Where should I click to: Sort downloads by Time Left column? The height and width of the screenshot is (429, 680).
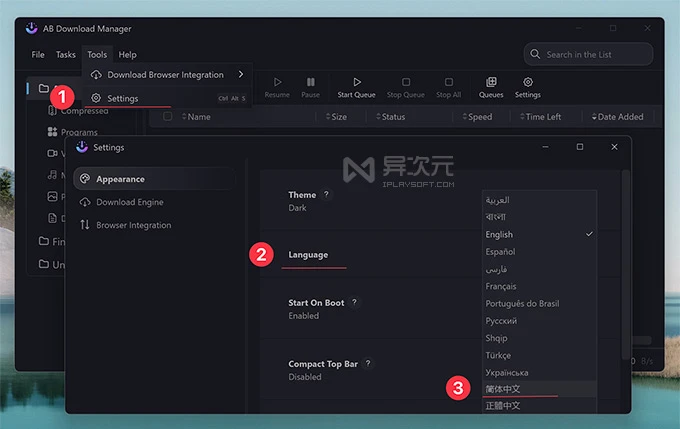coord(541,117)
